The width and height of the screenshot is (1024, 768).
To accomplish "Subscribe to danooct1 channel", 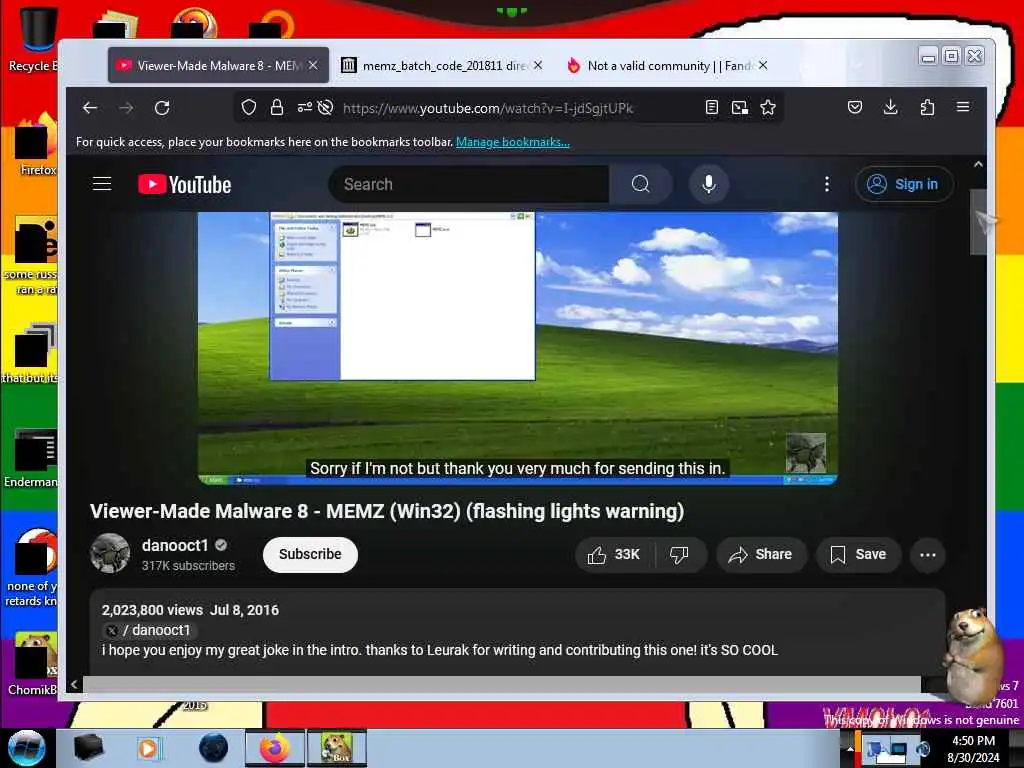I will 310,554.
